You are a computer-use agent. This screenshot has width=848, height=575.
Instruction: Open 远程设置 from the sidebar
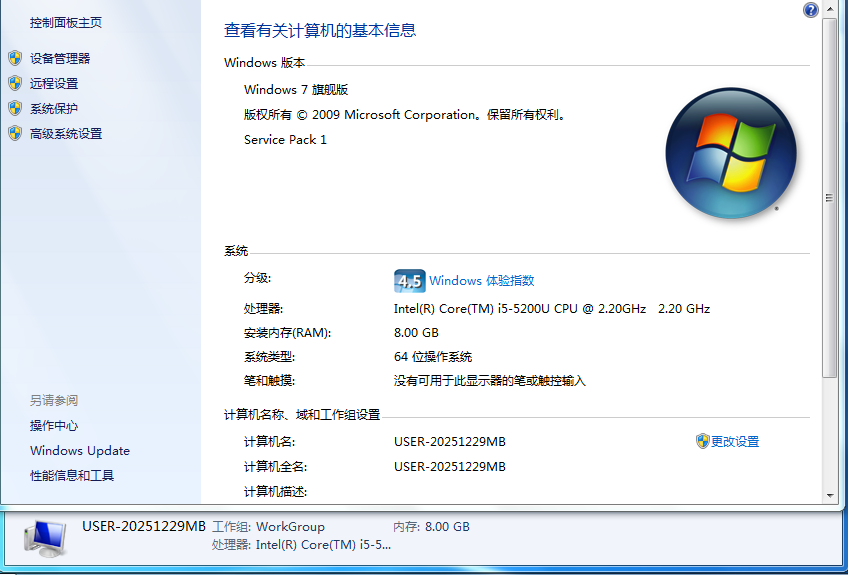(x=54, y=83)
